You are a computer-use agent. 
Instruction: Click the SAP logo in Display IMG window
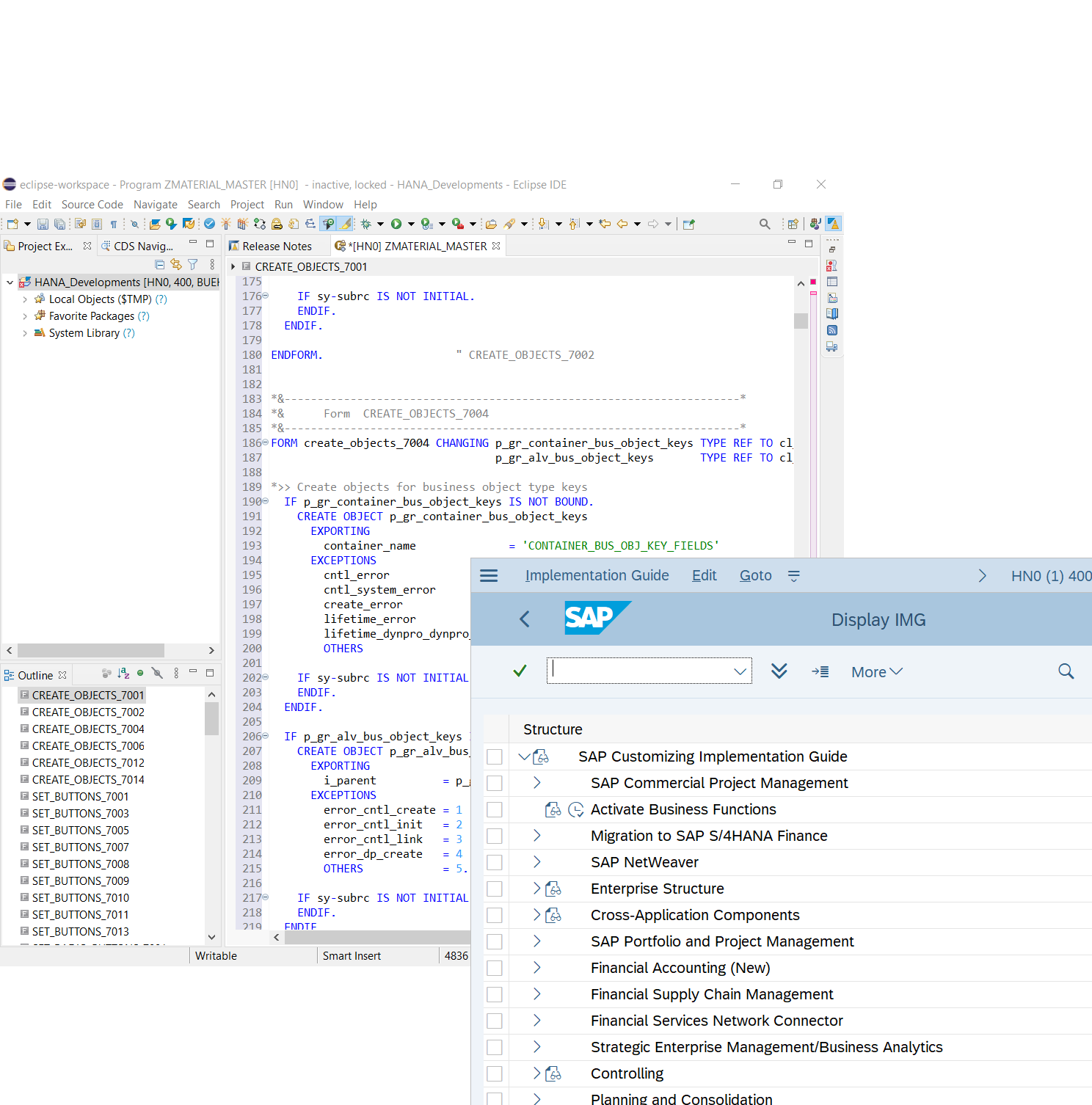tap(597, 618)
